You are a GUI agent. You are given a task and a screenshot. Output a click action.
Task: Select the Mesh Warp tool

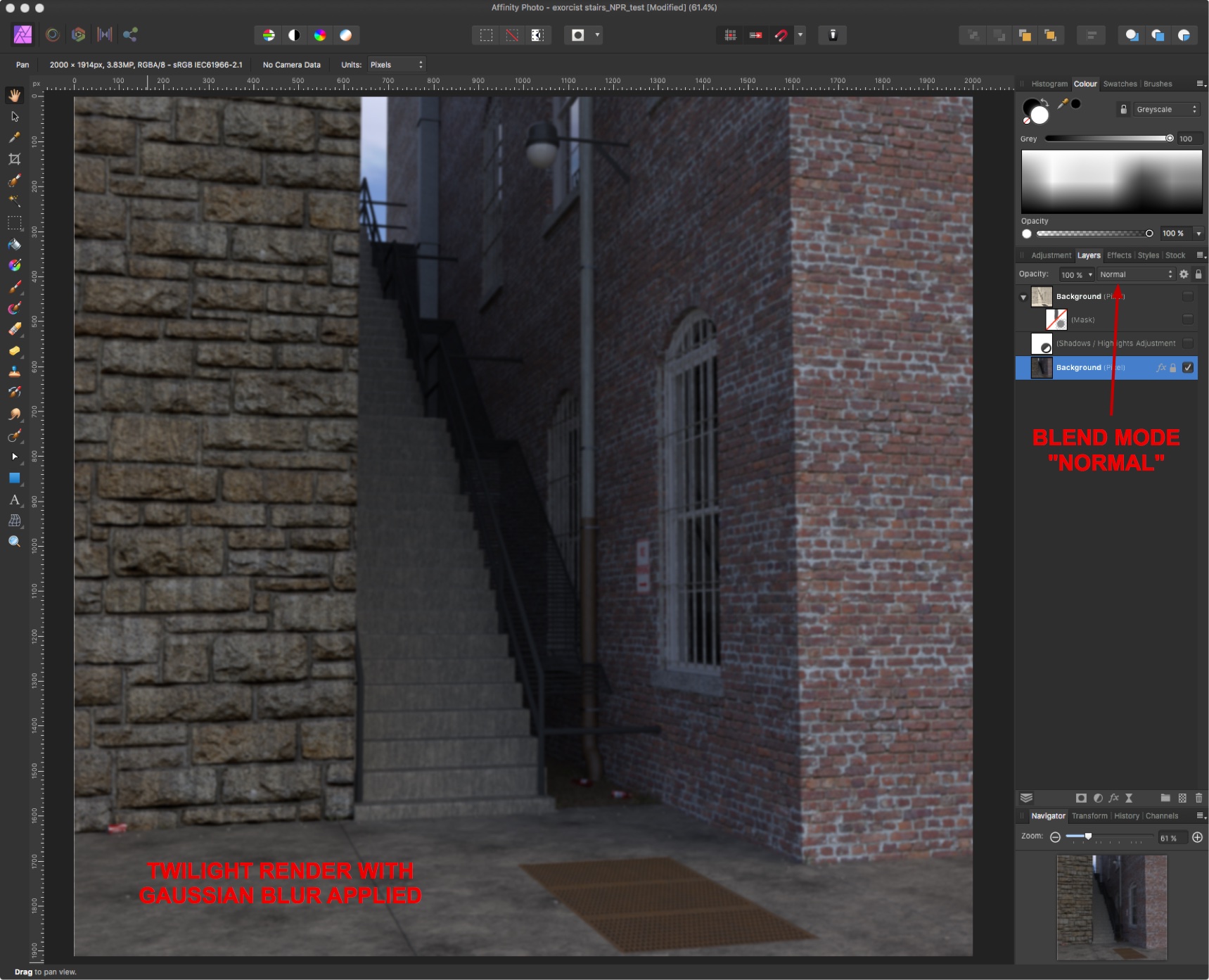pos(14,521)
